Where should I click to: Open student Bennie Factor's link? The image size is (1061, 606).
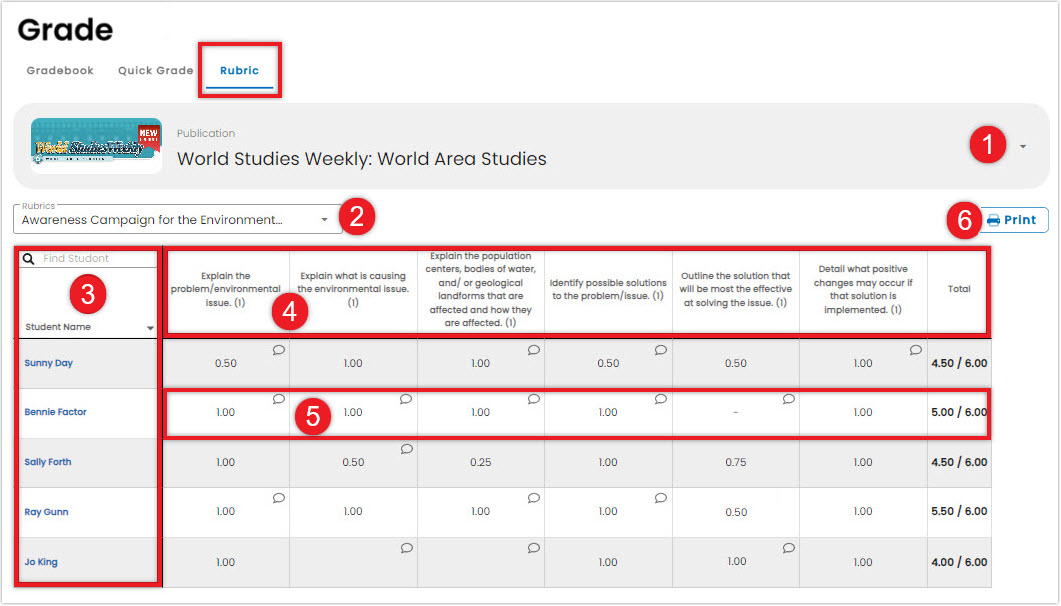click(x=55, y=412)
